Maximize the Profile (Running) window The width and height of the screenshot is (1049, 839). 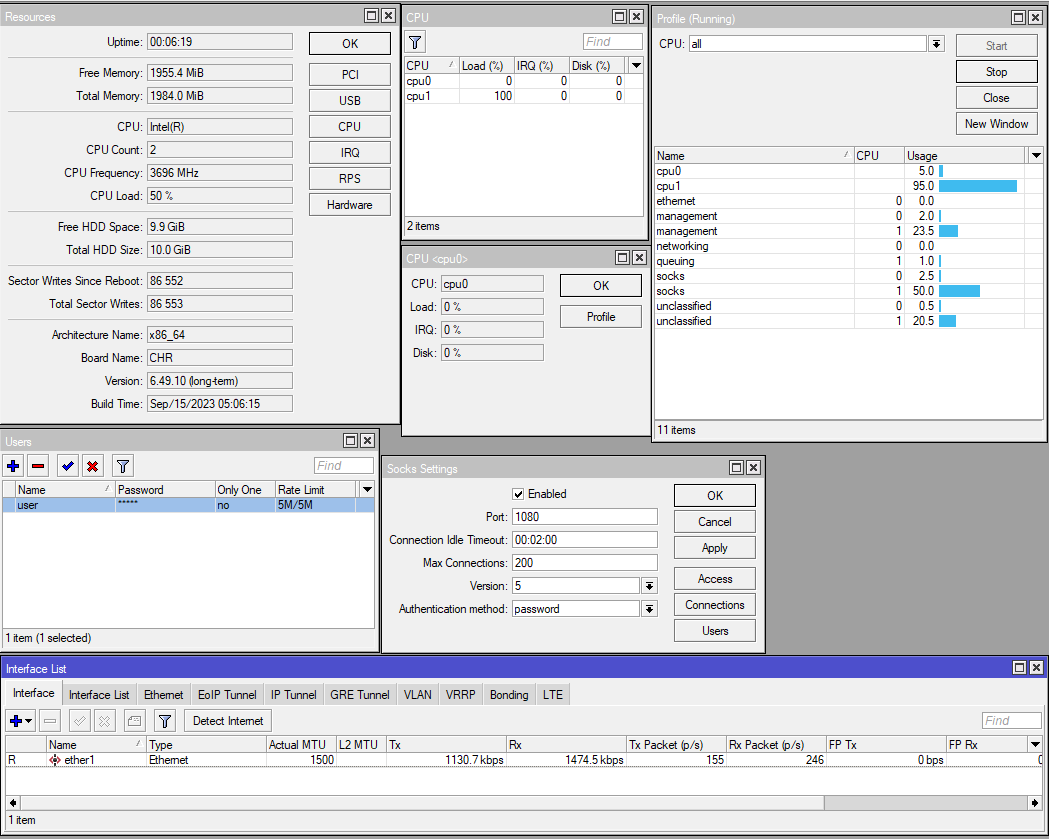tap(1018, 17)
